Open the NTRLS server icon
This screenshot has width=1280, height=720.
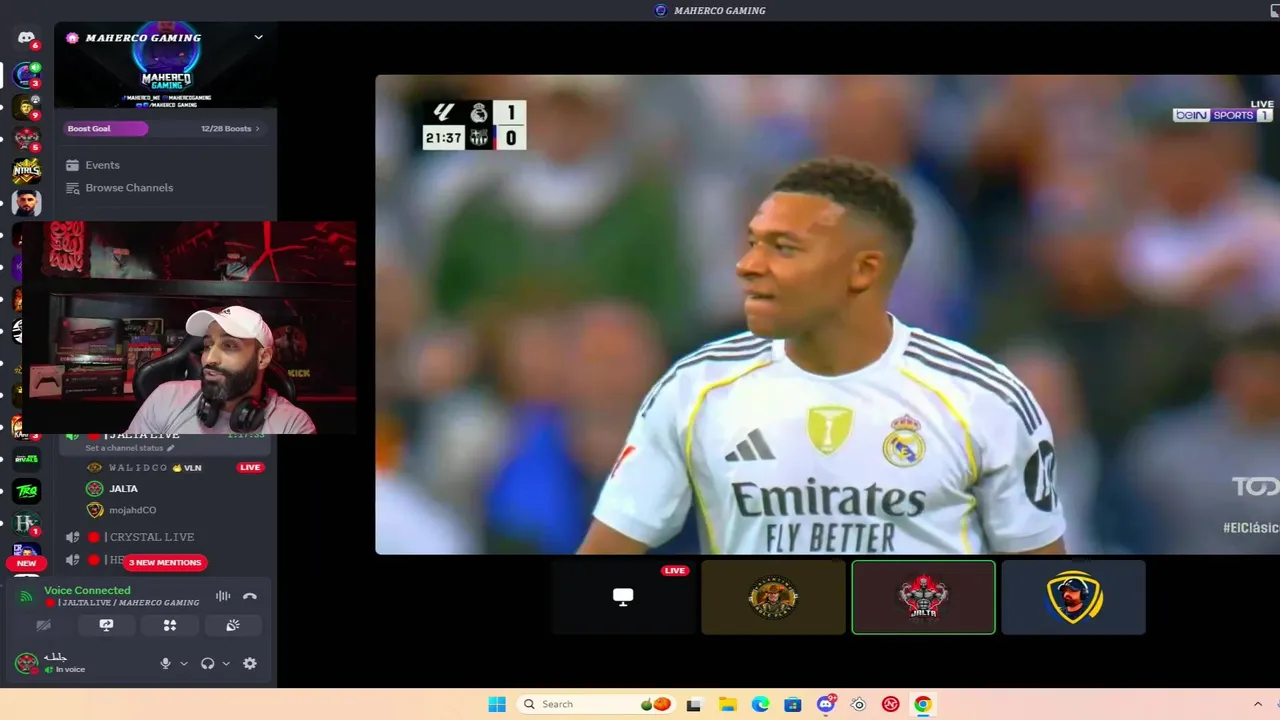27,171
